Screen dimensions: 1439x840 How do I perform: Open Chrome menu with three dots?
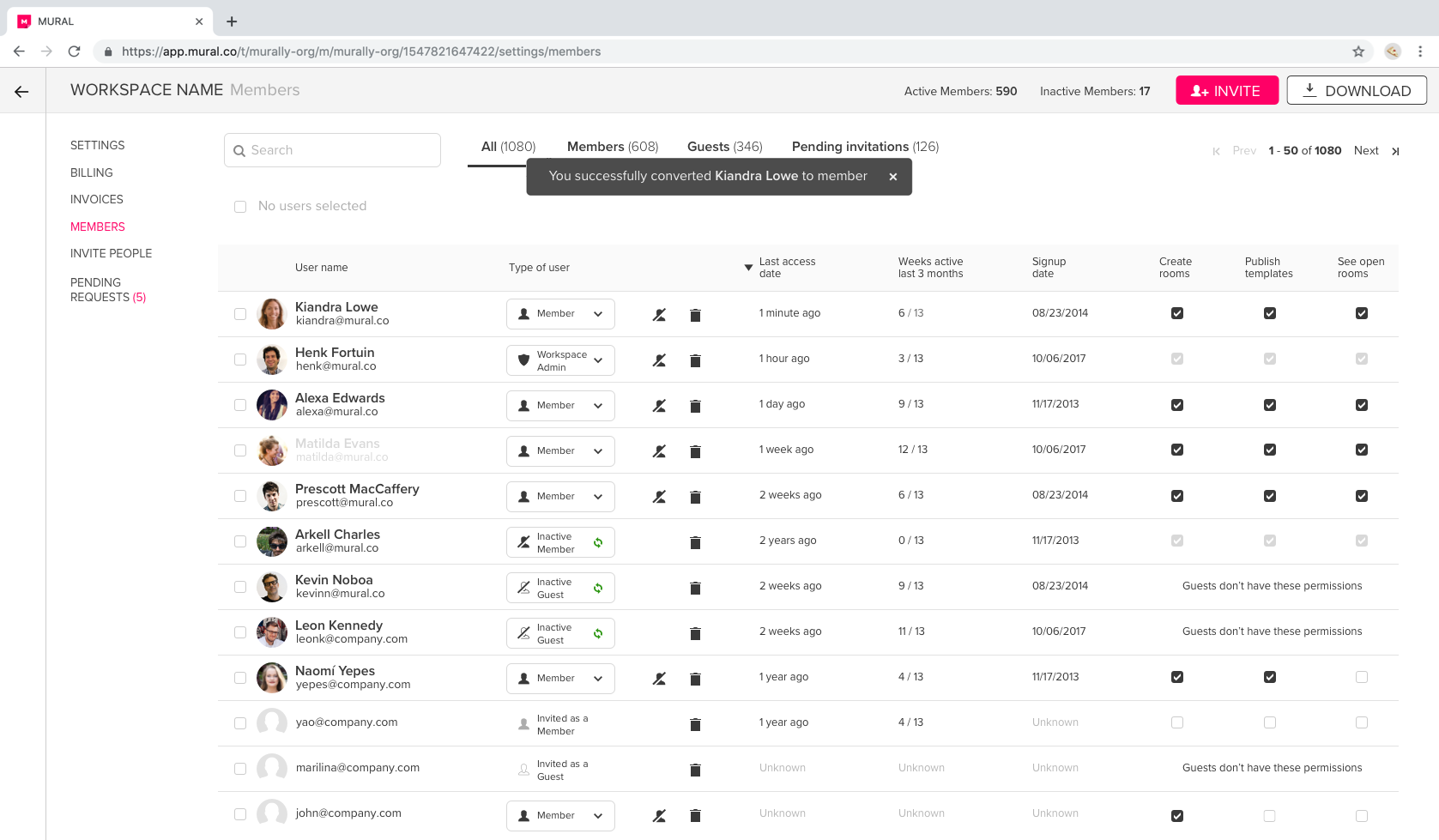click(1420, 51)
